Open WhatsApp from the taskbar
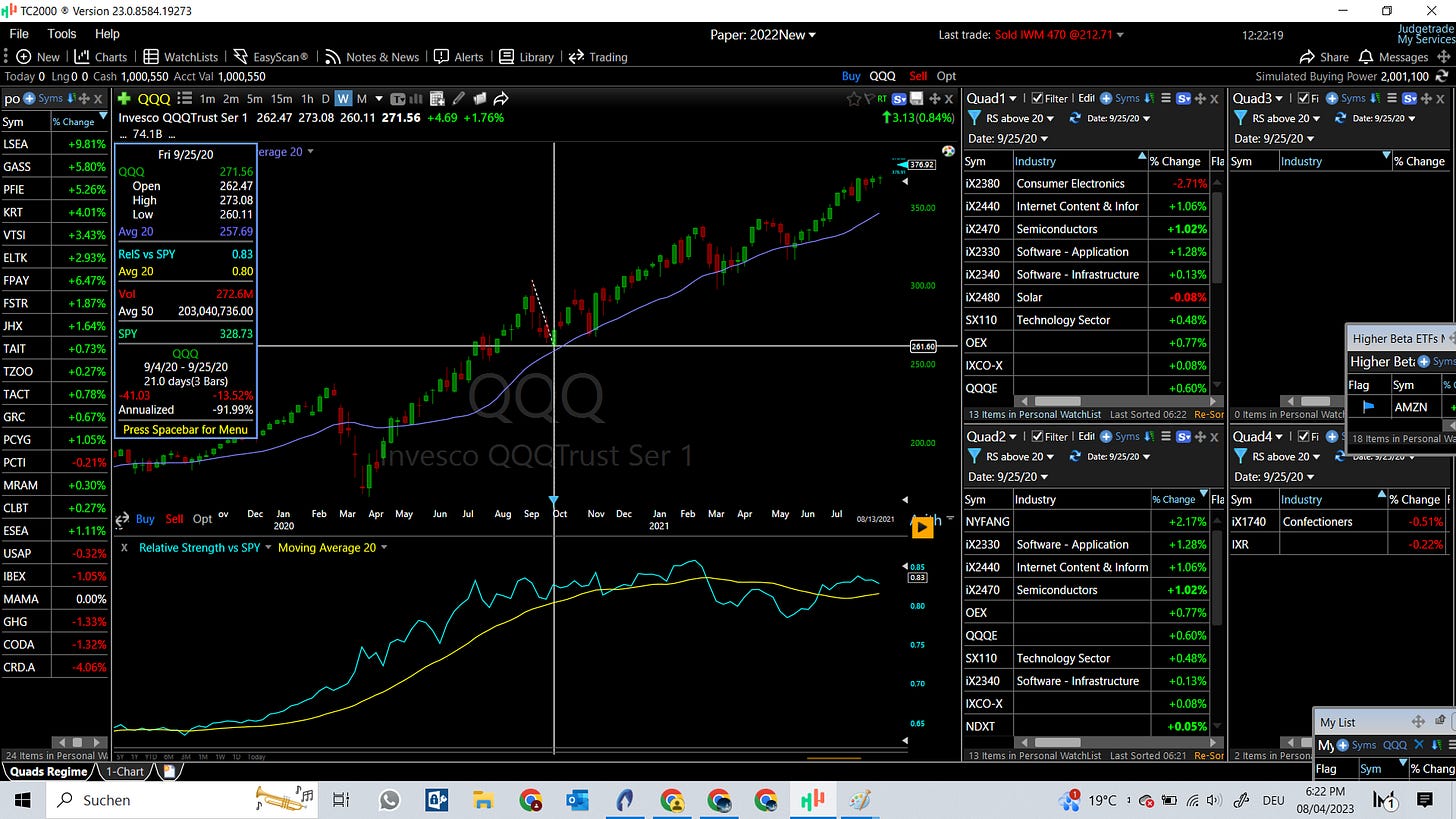1456x819 pixels. pos(389,800)
